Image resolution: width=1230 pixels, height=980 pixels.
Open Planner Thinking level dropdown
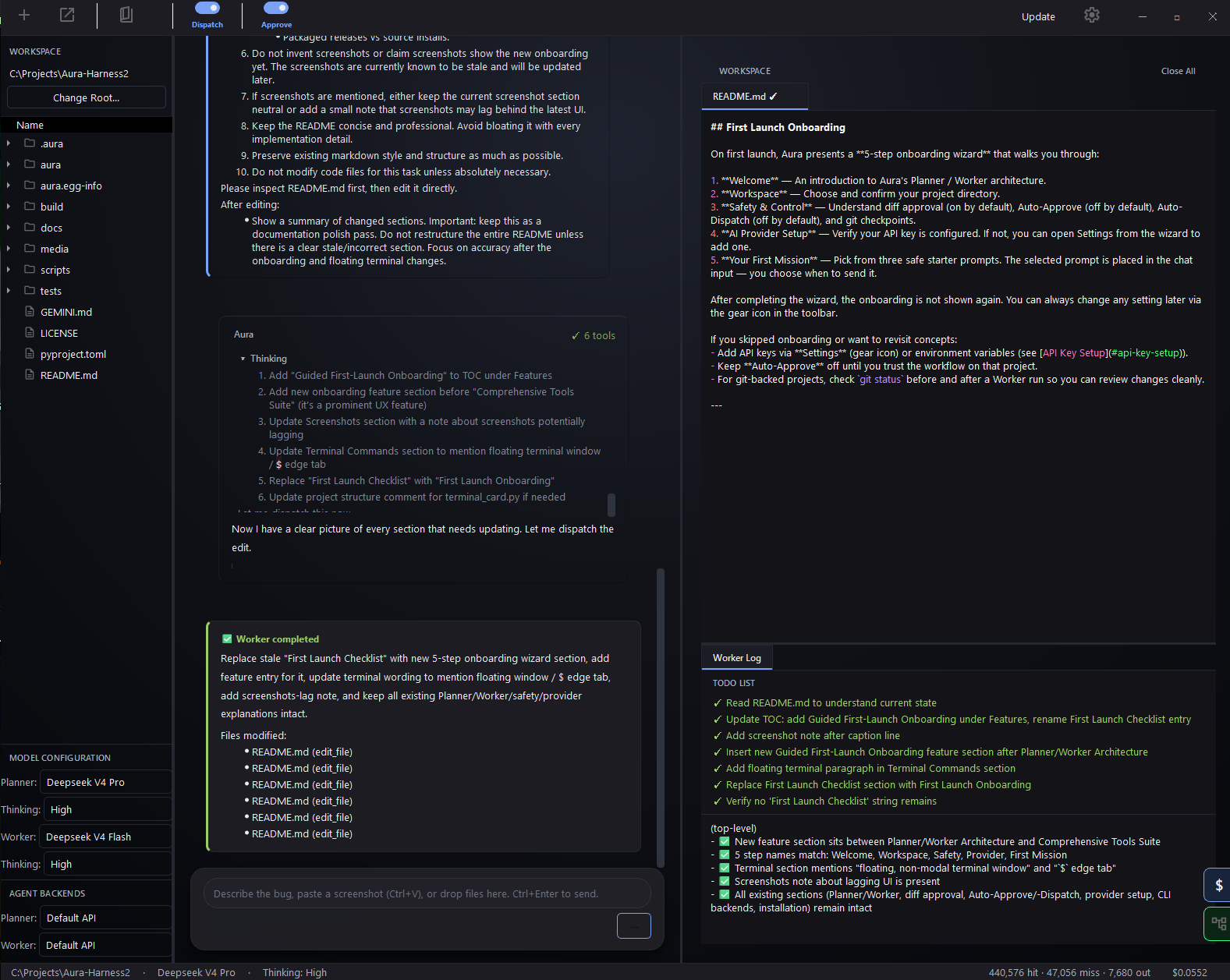tap(108, 809)
